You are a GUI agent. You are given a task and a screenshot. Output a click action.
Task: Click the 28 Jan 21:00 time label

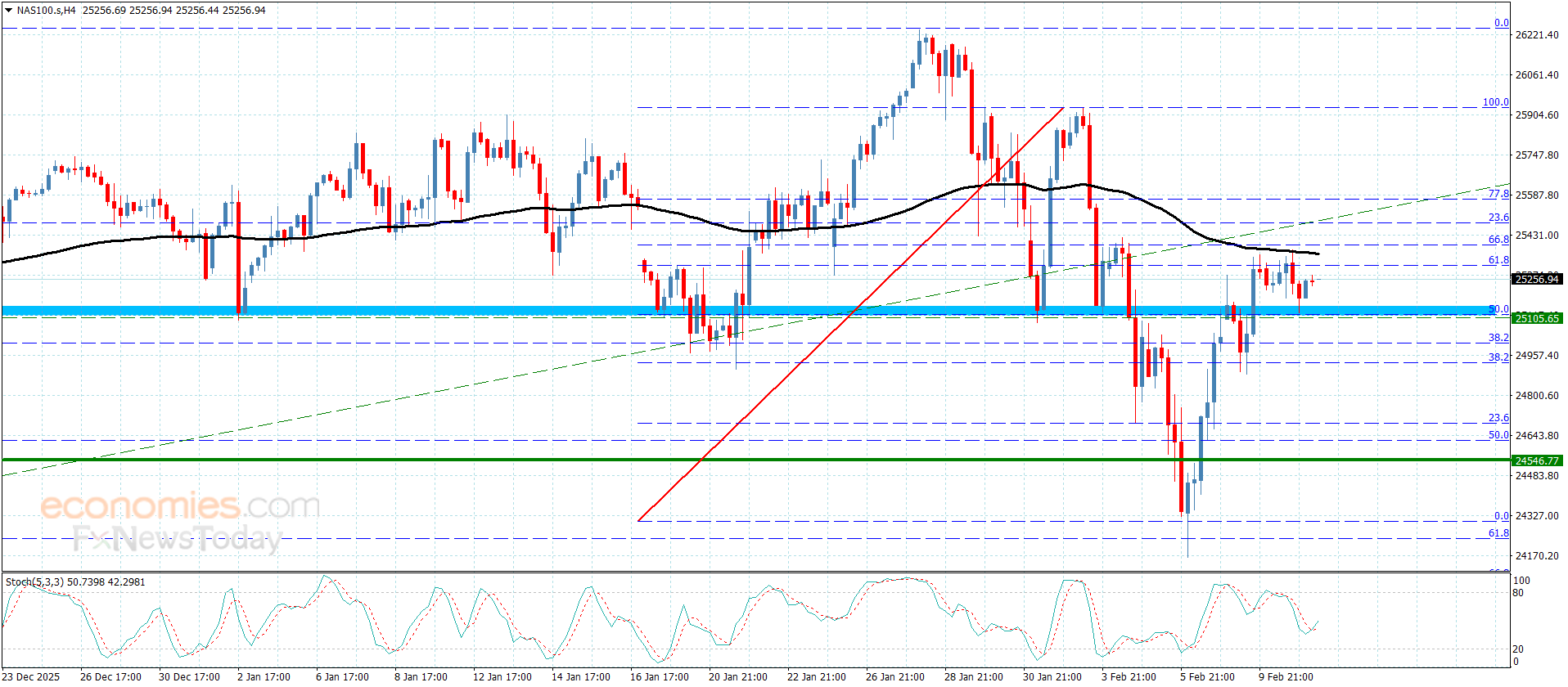(974, 677)
